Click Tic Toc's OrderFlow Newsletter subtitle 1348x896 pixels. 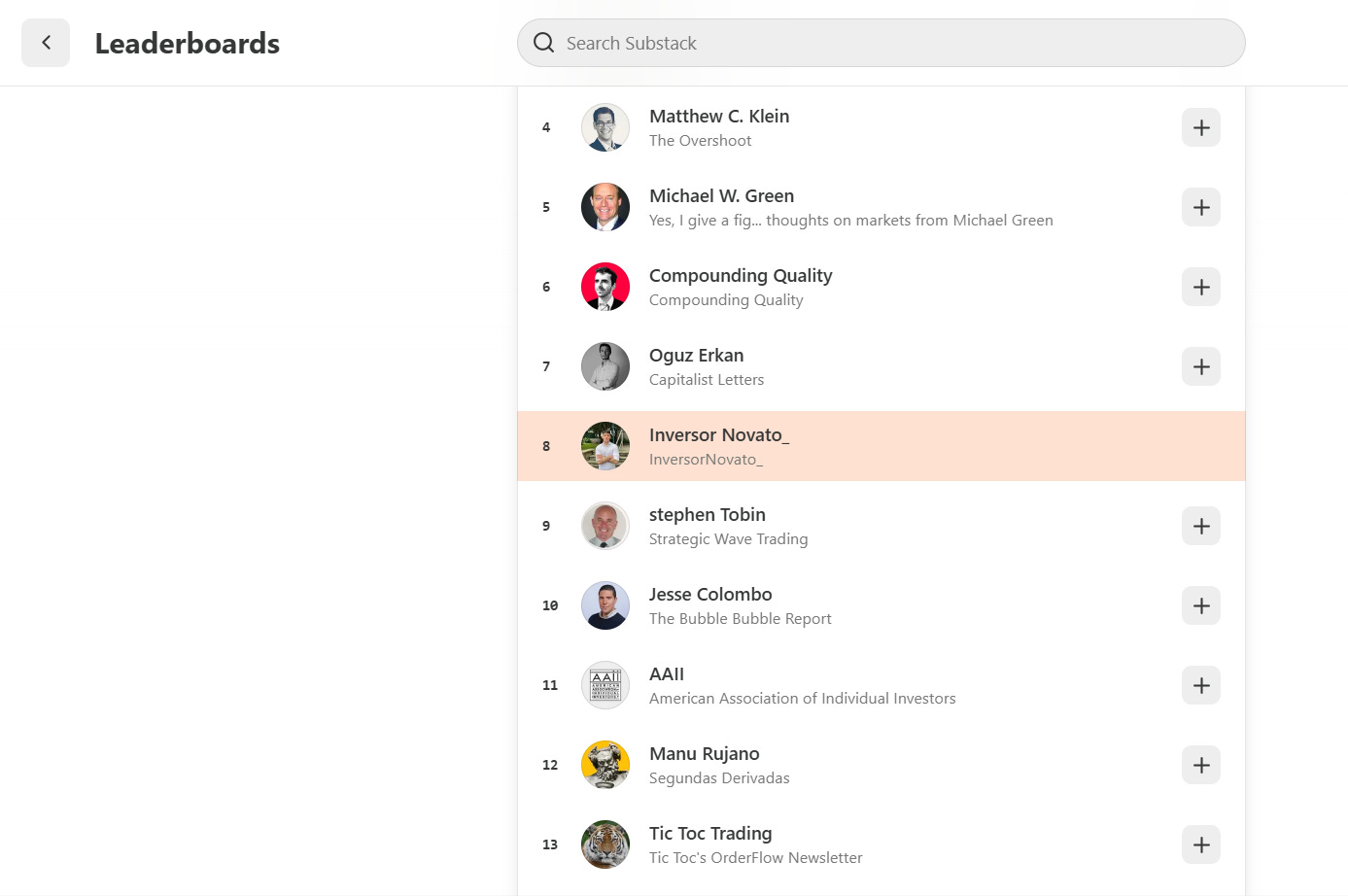pos(756,858)
